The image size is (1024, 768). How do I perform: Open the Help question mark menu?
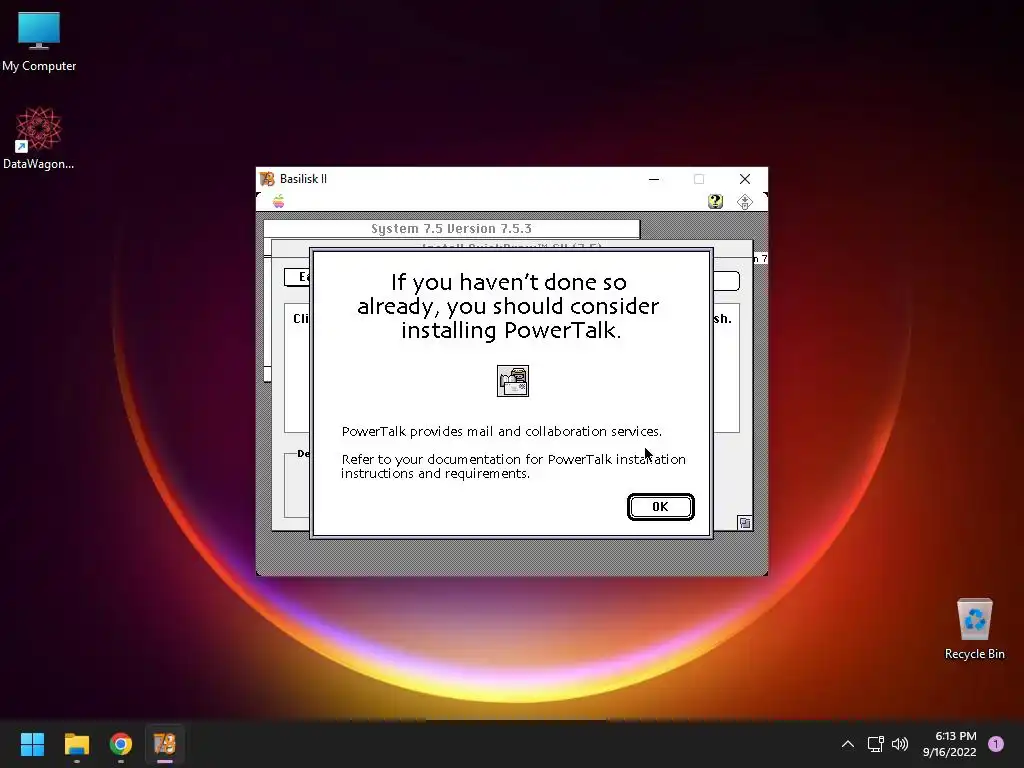[x=716, y=202]
